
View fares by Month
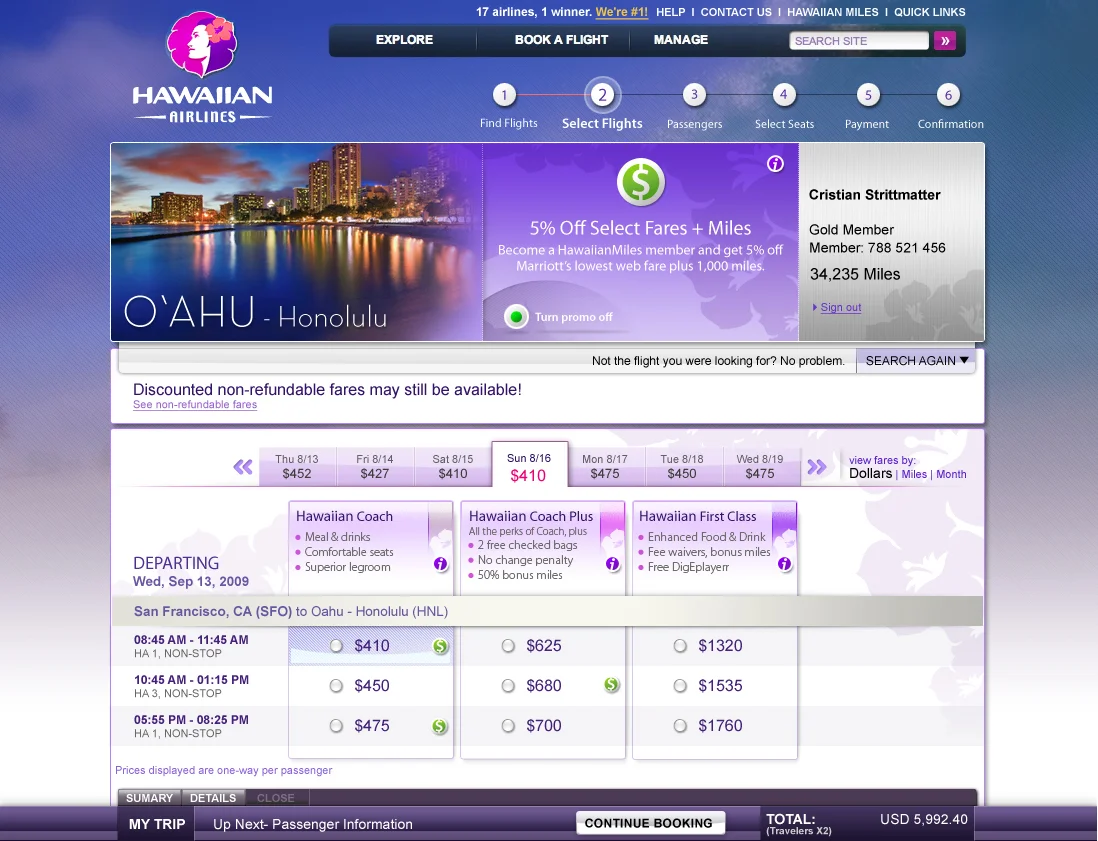pyautogui.click(x=951, y=474)
